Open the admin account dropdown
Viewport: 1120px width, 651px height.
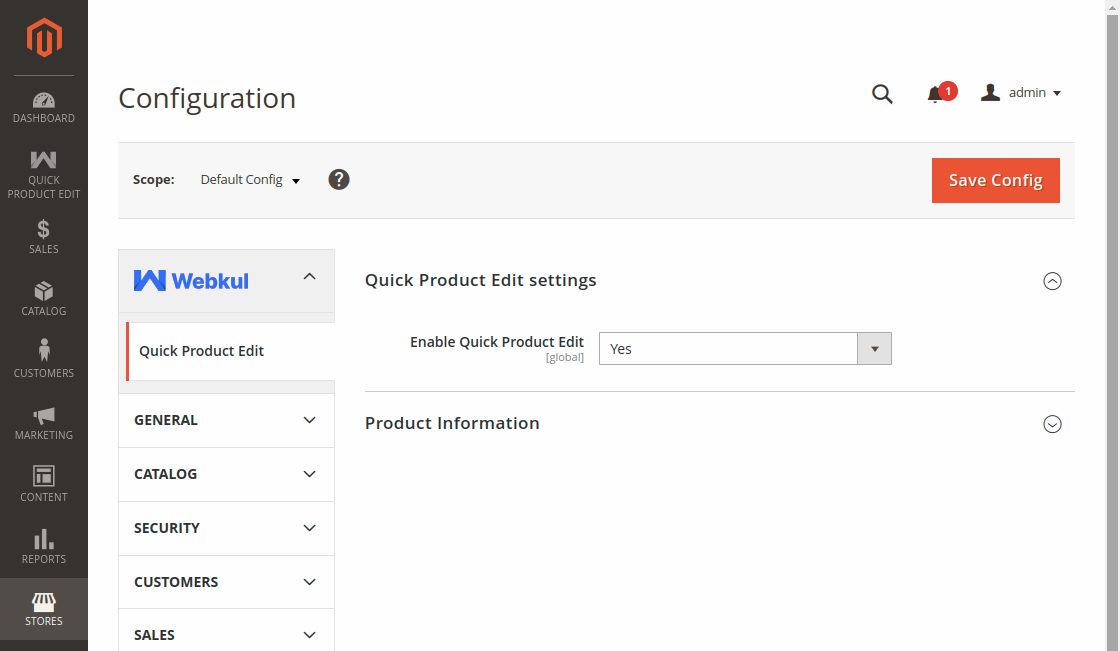tap(1021, 93)
